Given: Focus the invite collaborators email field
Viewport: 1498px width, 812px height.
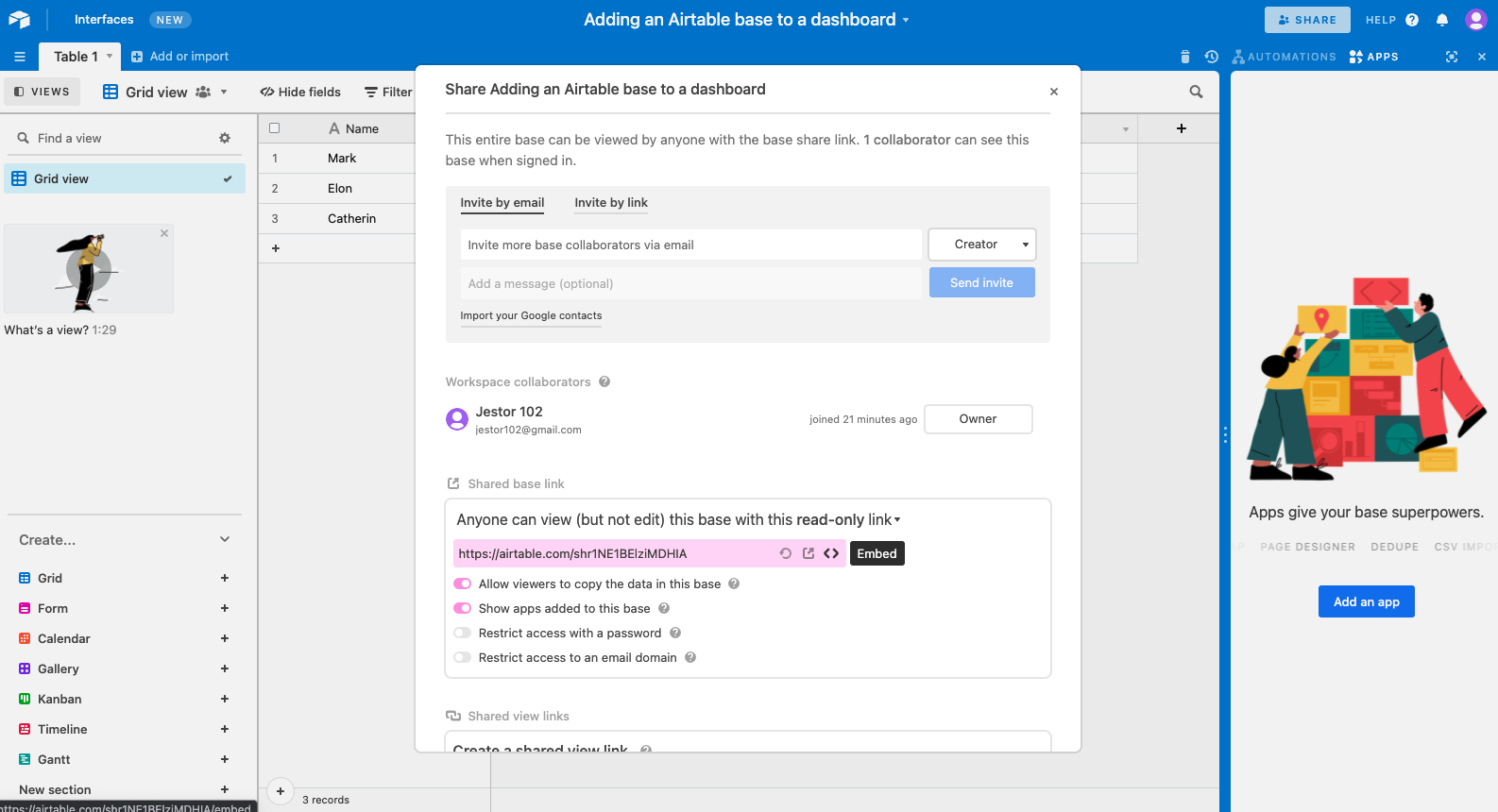Looking at the screenshot, I should [x=691, y=245].
